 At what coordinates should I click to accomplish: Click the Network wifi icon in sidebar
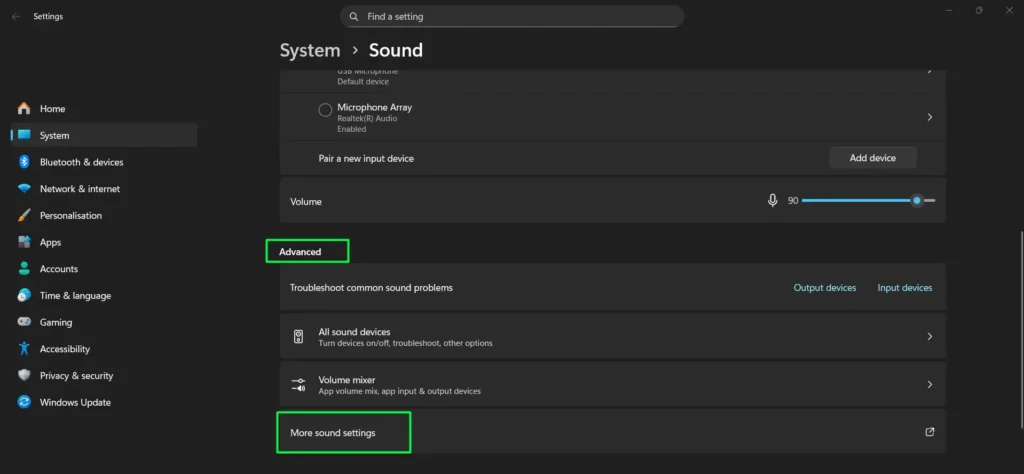click(x=24, y=189)
